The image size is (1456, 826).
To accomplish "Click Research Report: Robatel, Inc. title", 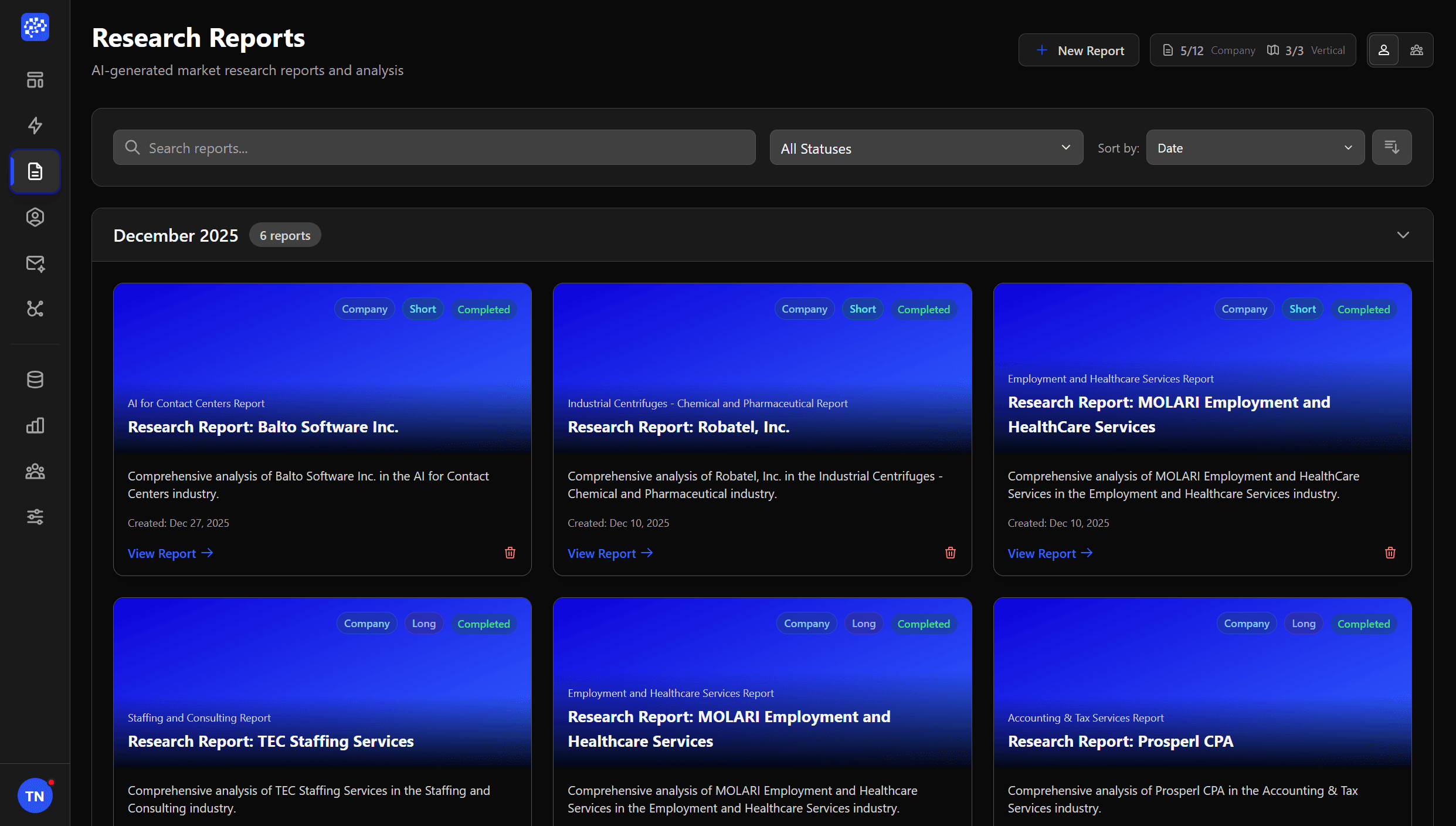I will pyautogui.click(x=678, y=427).
